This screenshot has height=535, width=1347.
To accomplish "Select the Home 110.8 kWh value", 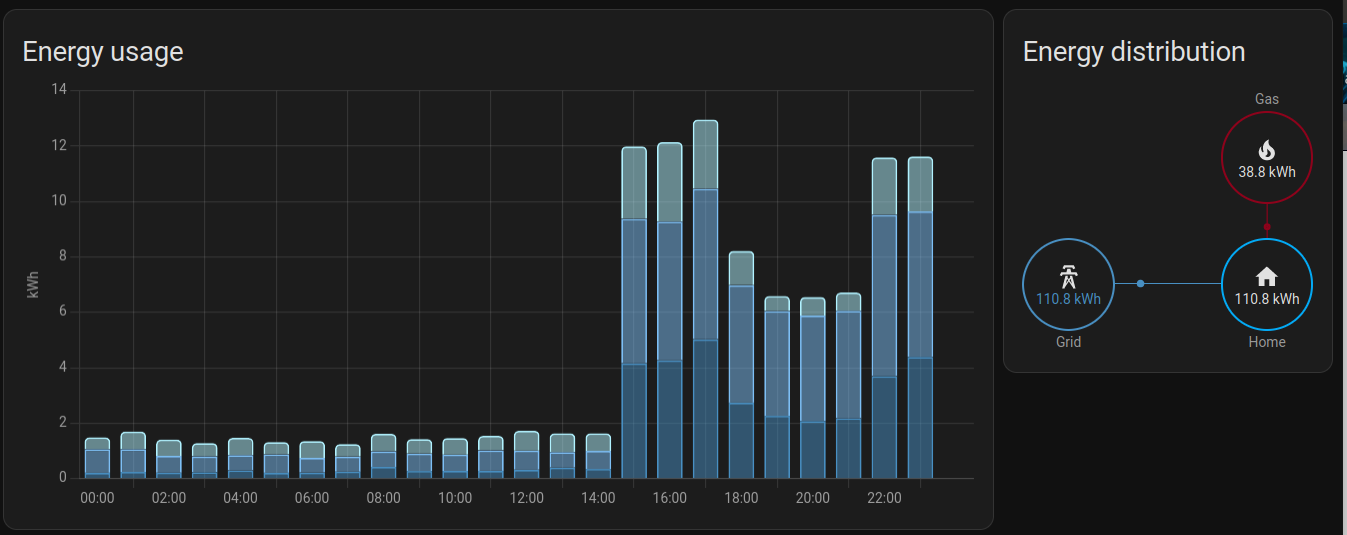I will (x=1266, y=299).
